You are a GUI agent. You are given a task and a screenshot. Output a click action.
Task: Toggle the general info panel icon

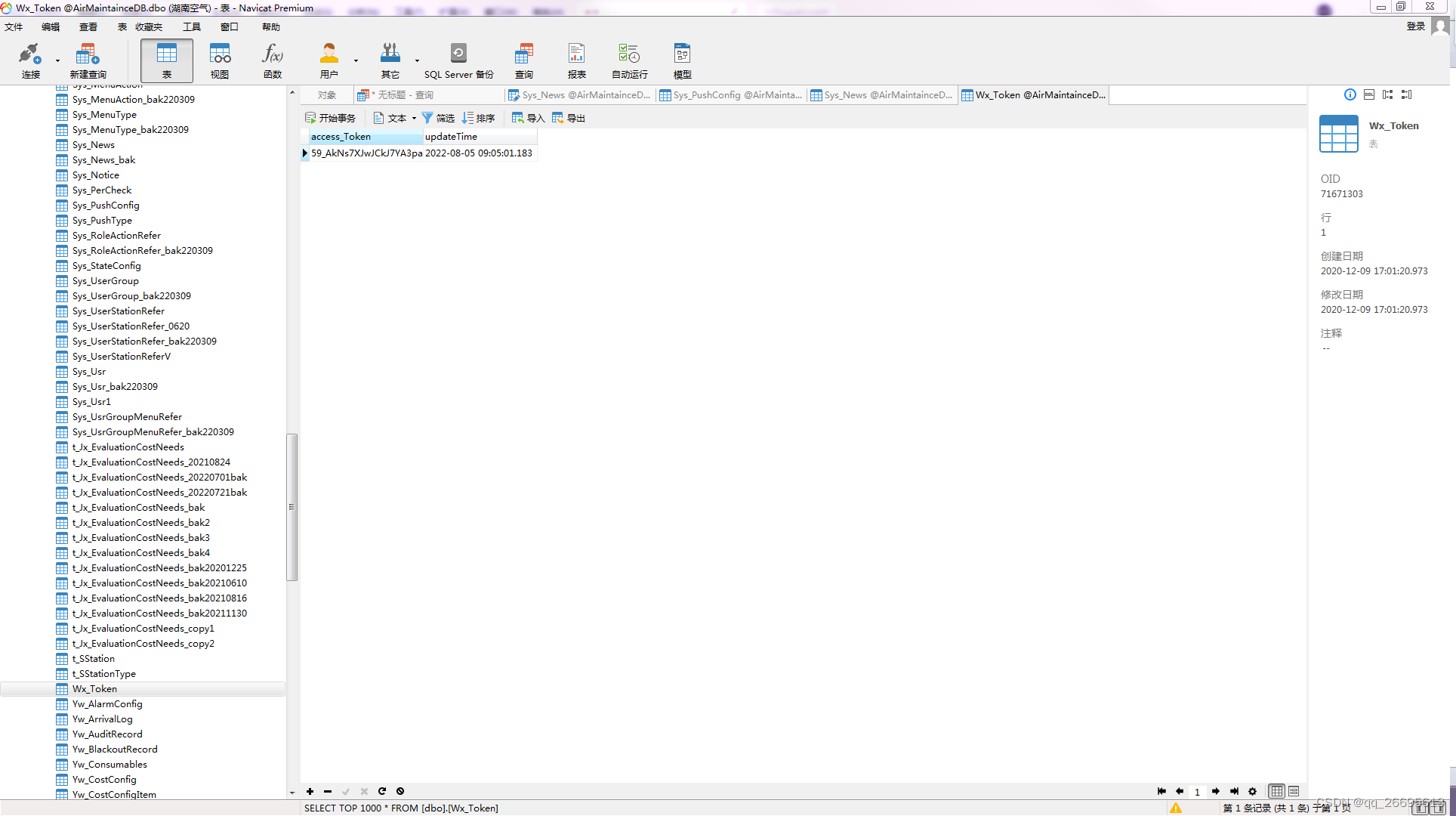(x=1350, y=94)
